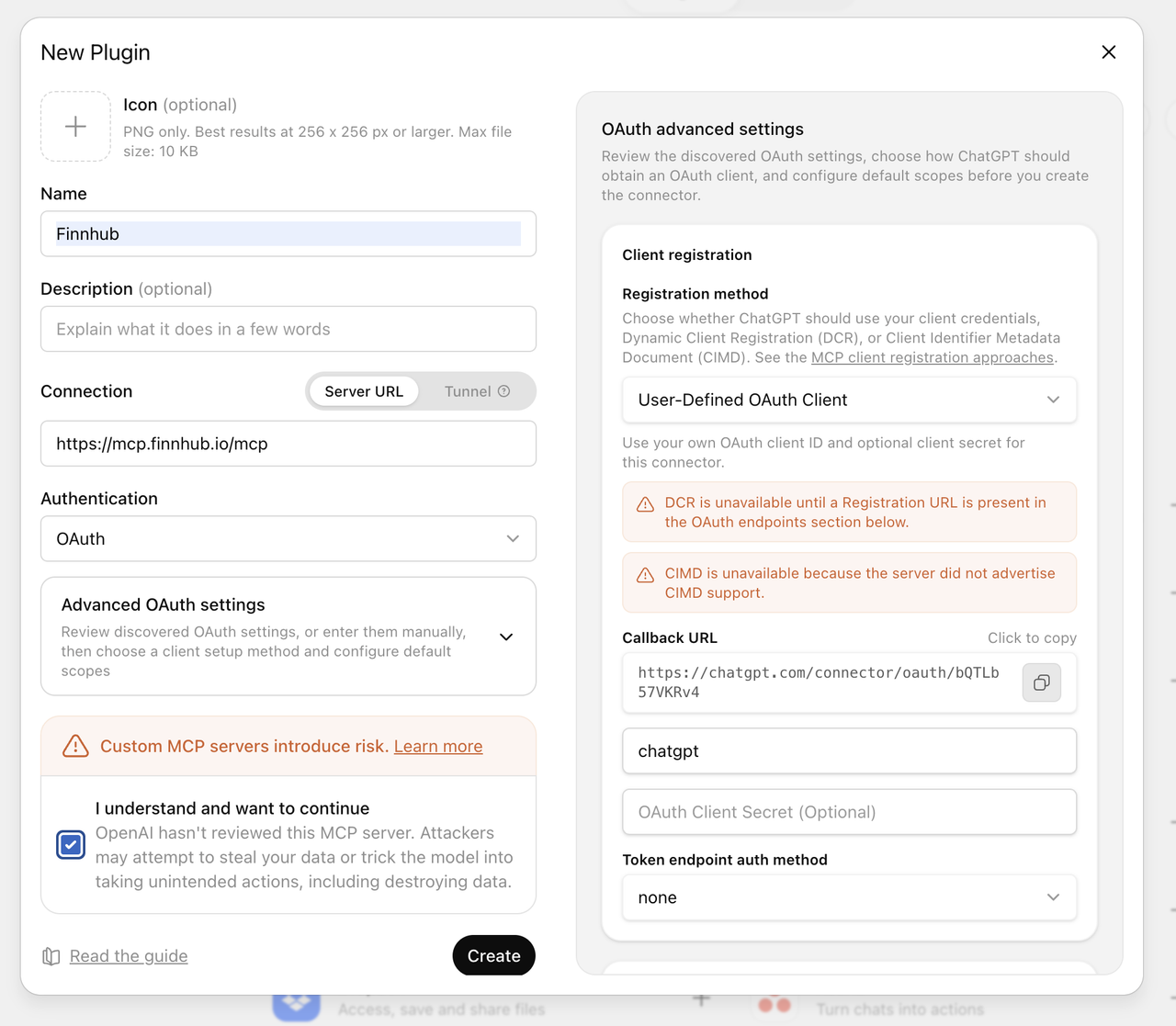The height and width of the screenshot is (1026, 1176).
Task: Open the Read the guide link
Action: 129,956
